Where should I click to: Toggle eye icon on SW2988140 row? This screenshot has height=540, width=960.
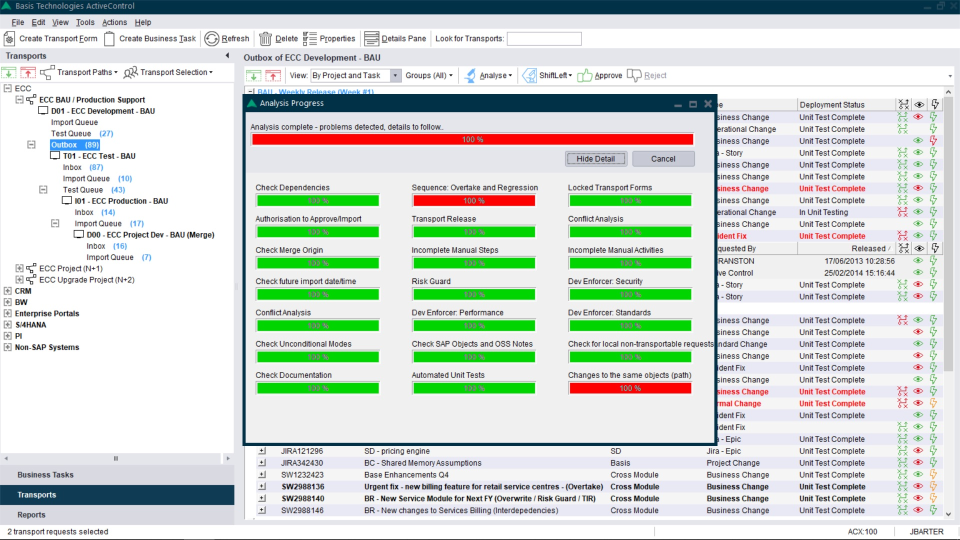[918, 499]
